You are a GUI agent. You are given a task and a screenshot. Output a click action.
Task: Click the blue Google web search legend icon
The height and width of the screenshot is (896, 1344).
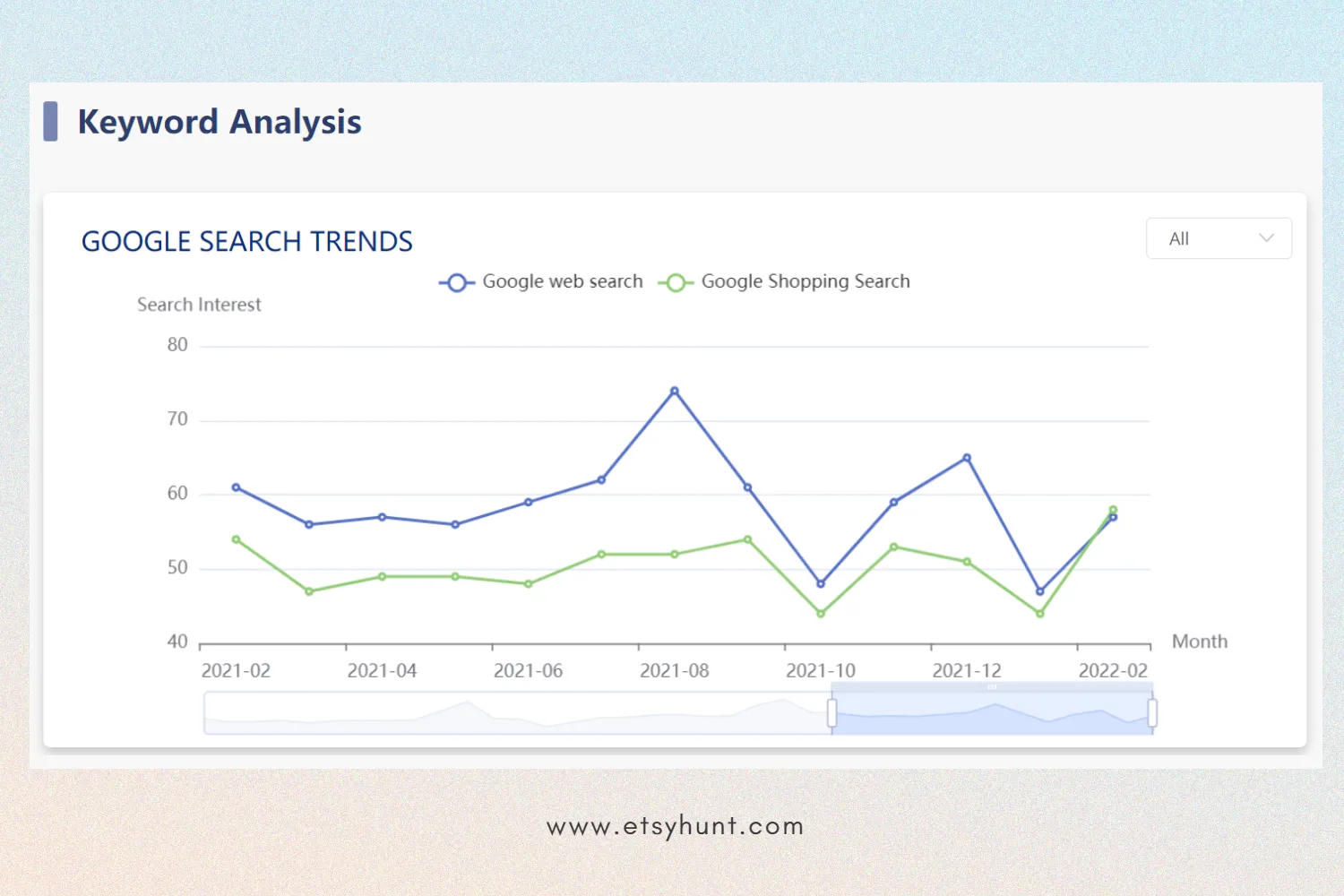click(456, 282)
